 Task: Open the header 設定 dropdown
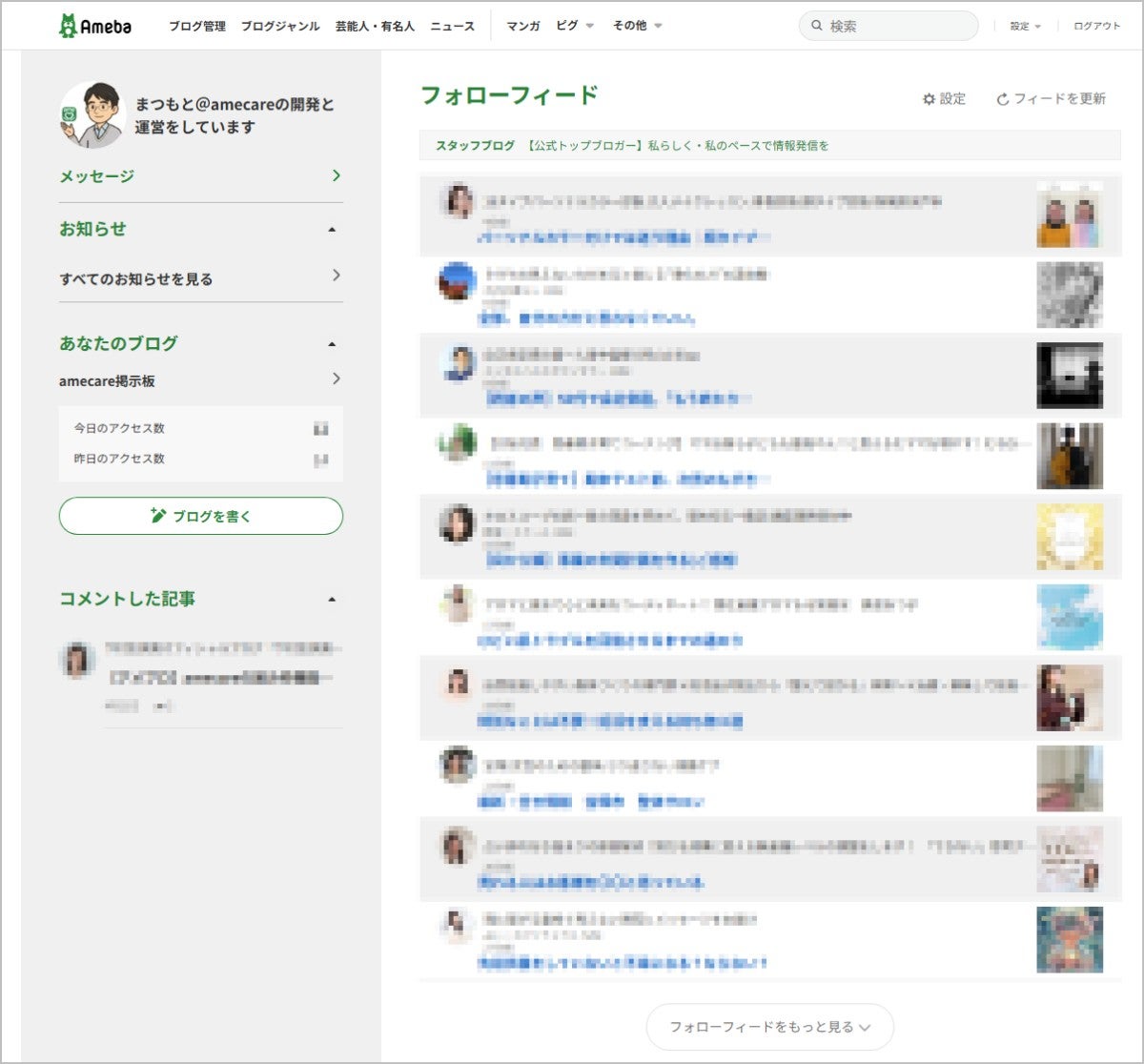1026,27
